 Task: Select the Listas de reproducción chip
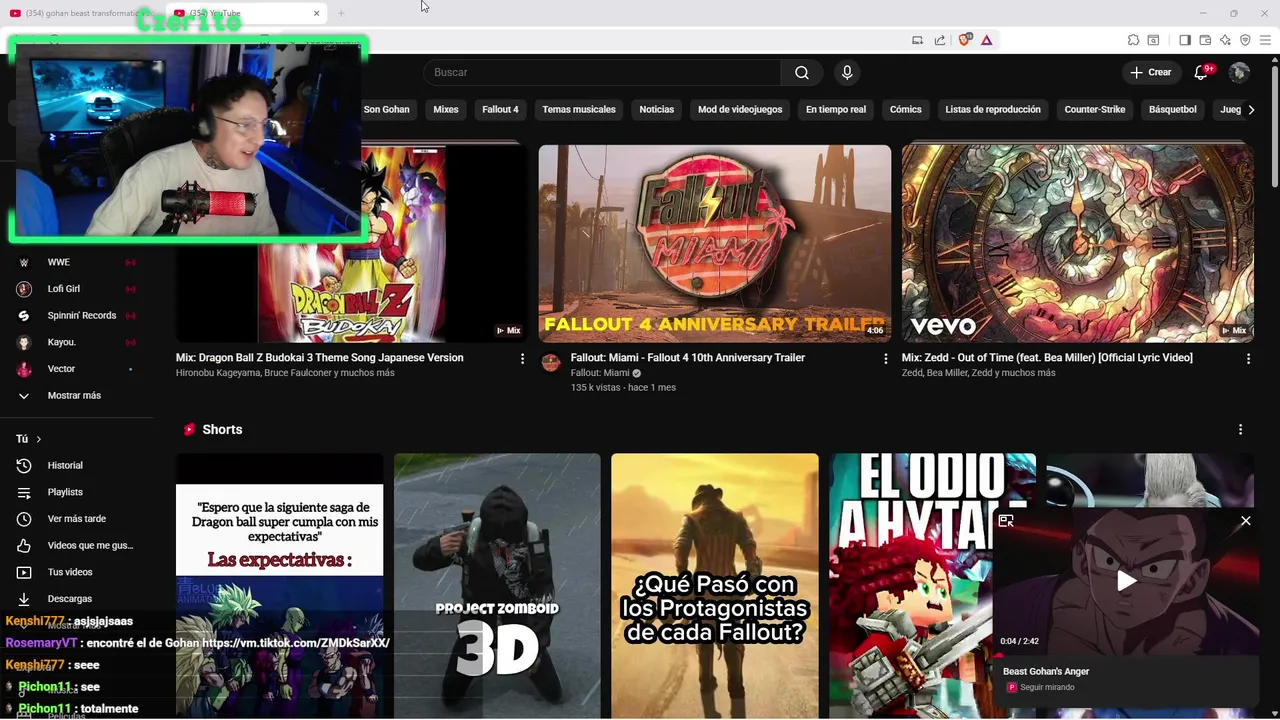click(x=993, y=109)
